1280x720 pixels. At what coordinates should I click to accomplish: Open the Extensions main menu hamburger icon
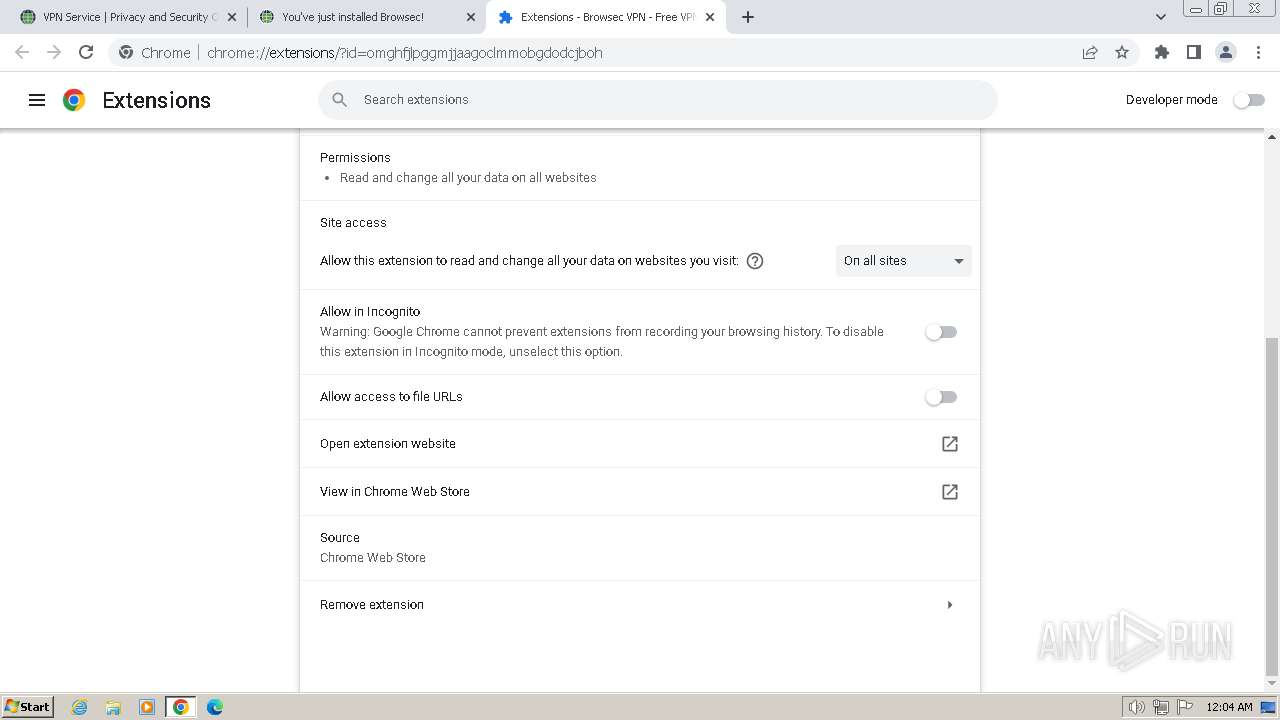click(37, 100)
